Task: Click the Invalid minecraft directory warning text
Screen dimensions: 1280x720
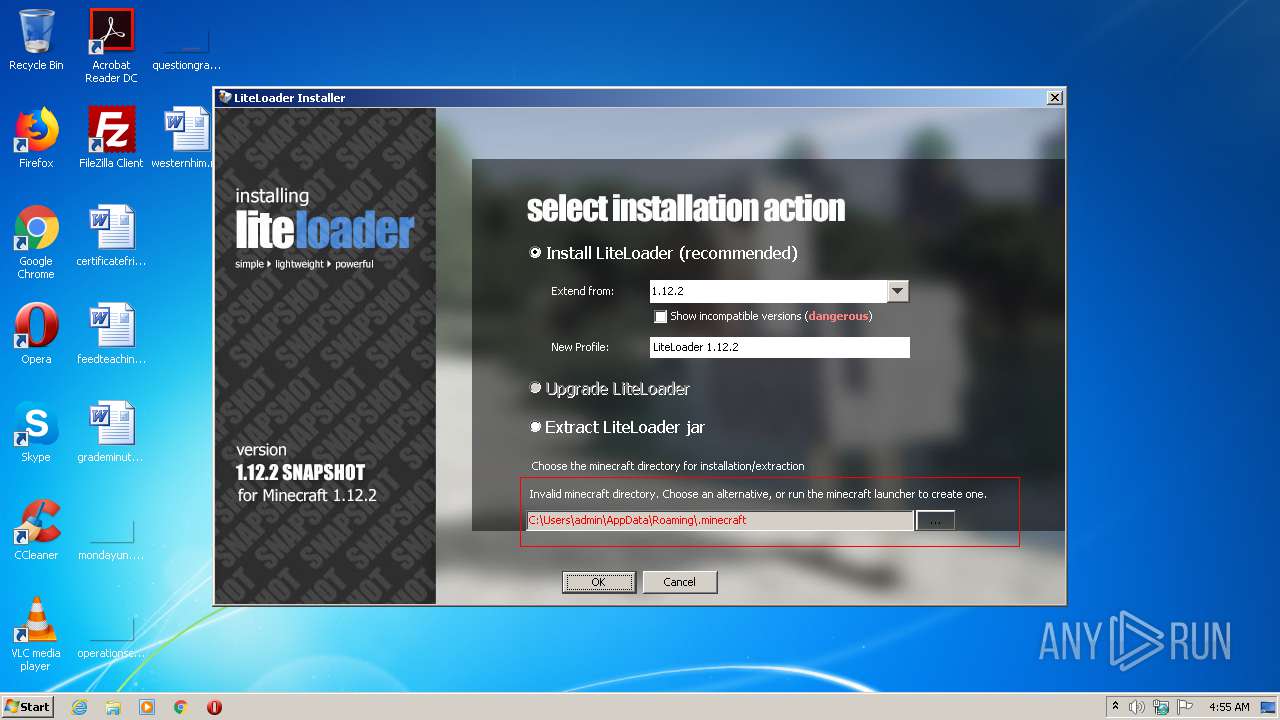Action: tap(758, 494)
